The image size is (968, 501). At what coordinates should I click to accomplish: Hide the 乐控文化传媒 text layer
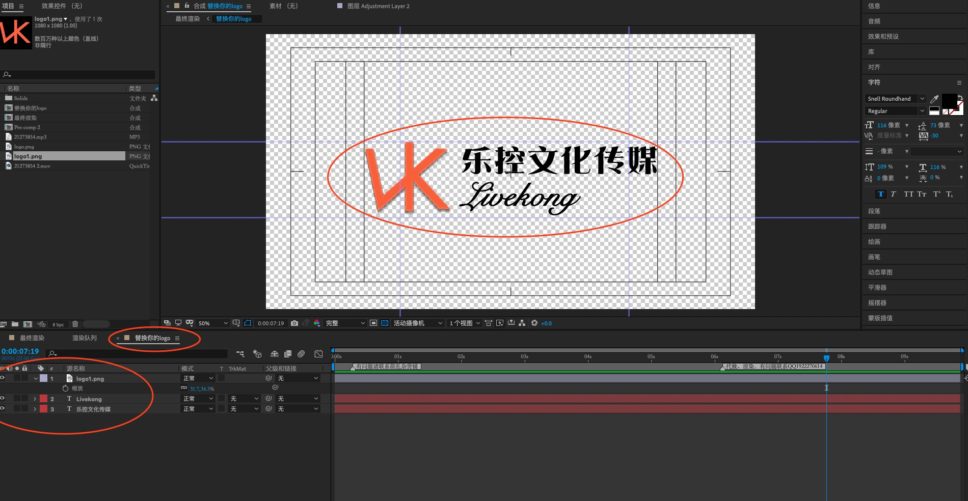(x=2, y=408)
